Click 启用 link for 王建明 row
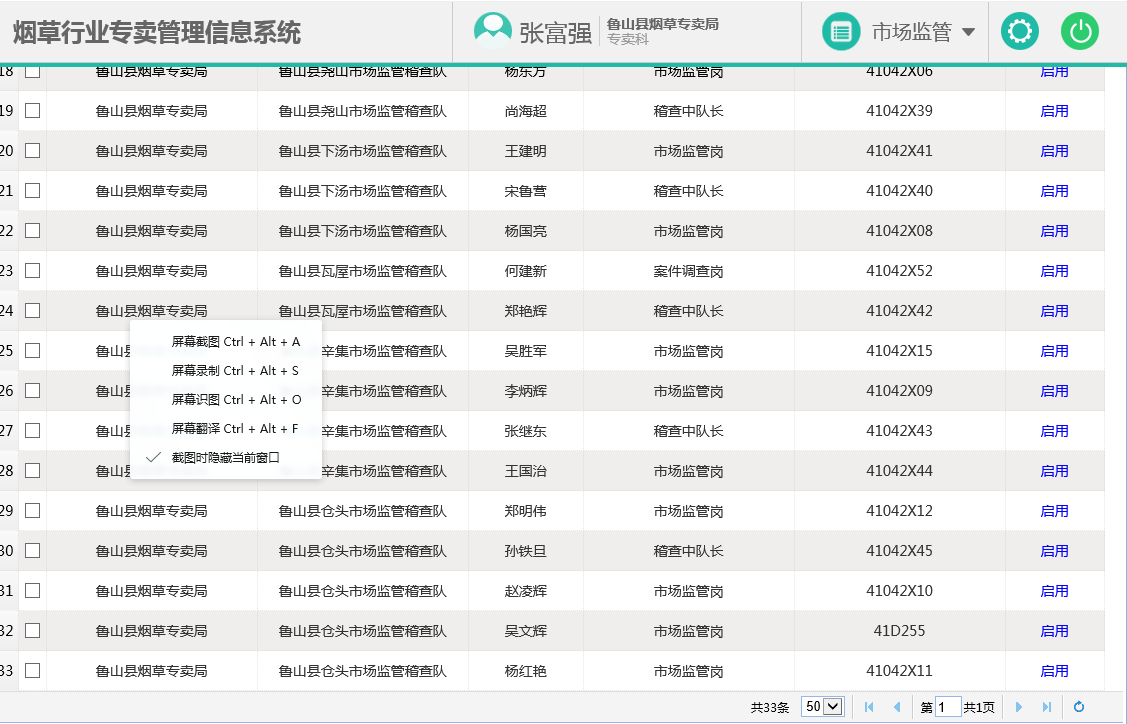The height and width of the screenshot is (724, 1127). point(1054,151)
